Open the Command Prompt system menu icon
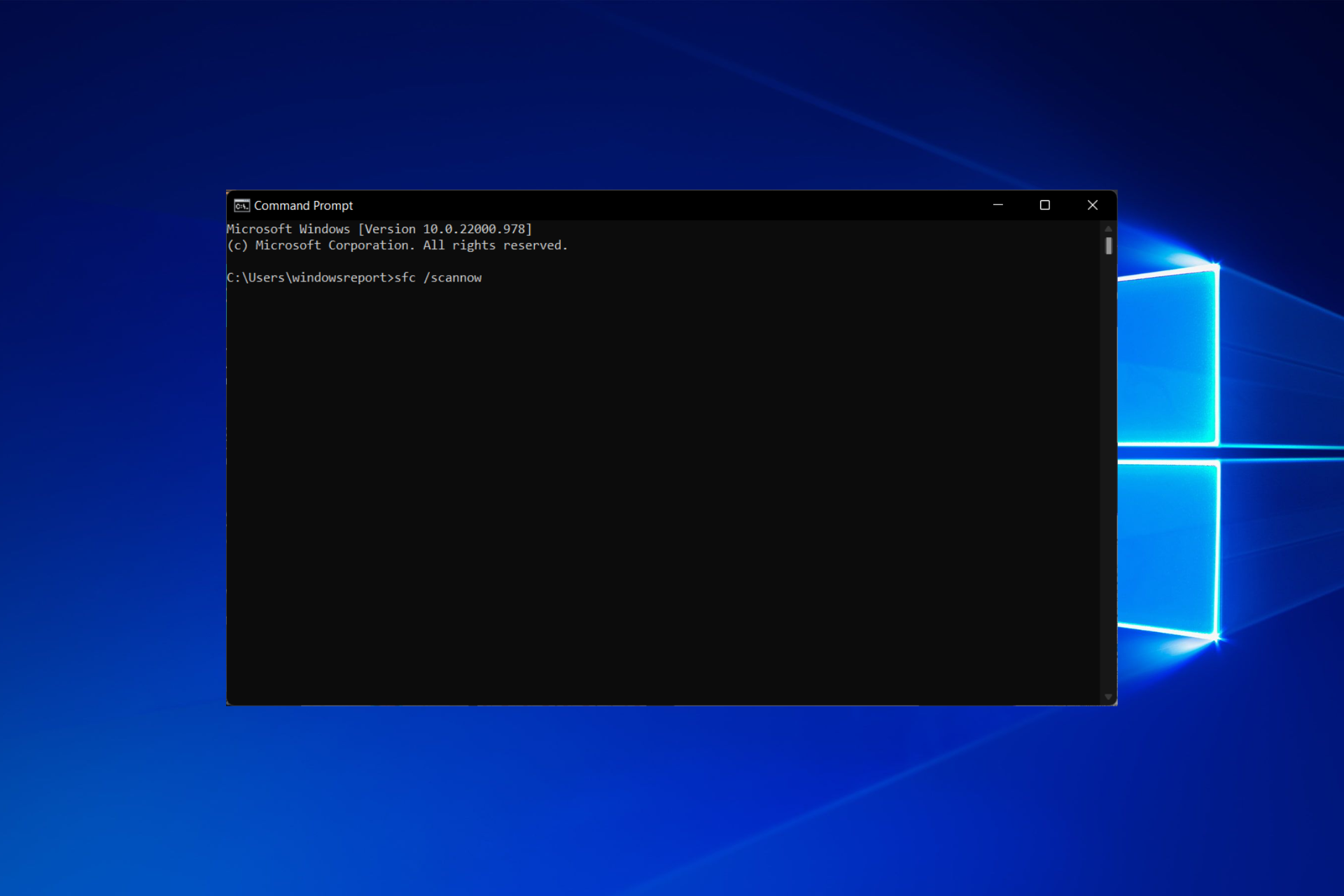 [x=241, y=205]
